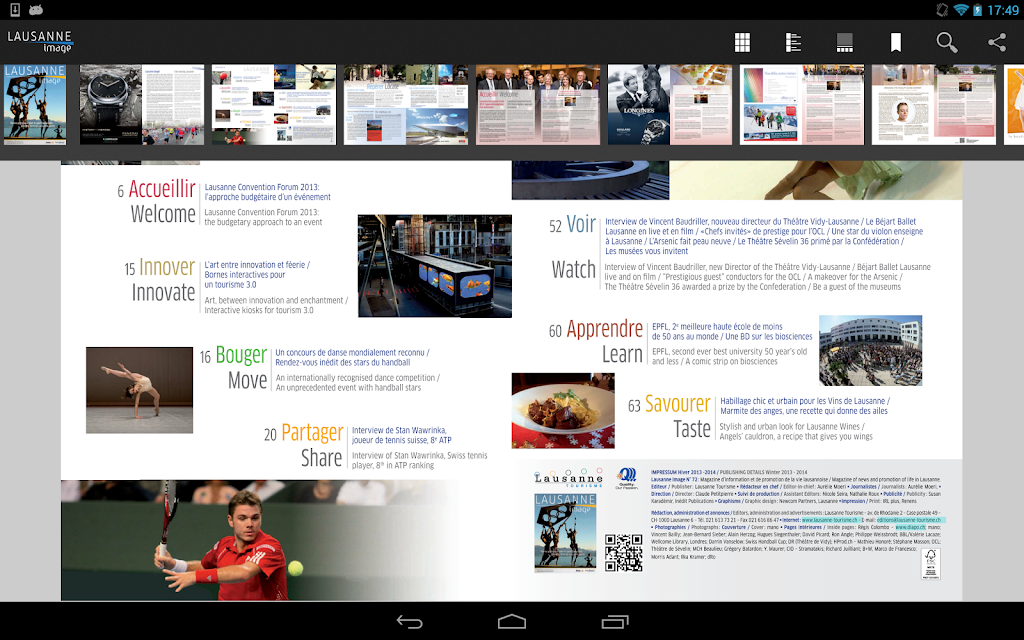Open the wristwatch spread thumbnail
The image size is (1024, 640).
[x=142, y=104]
